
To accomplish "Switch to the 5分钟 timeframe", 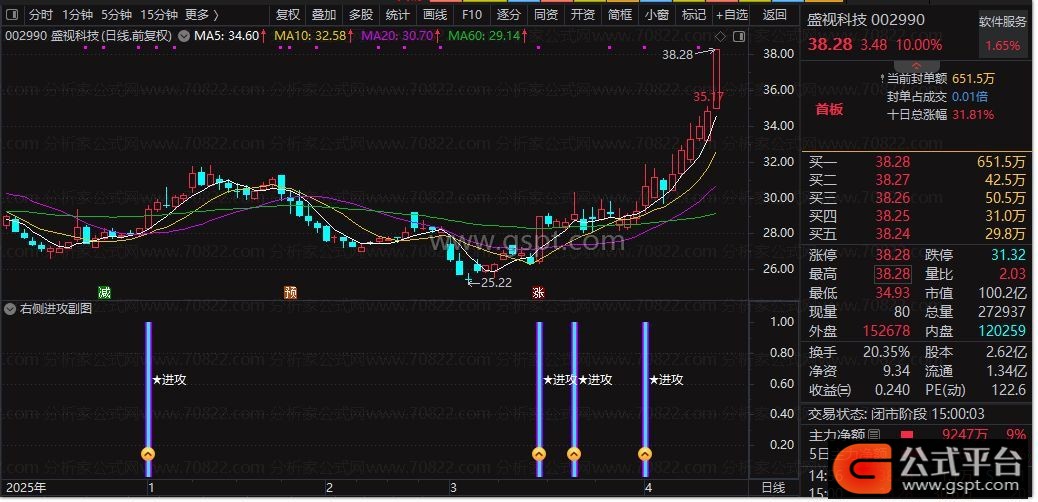I will [117, 15].
